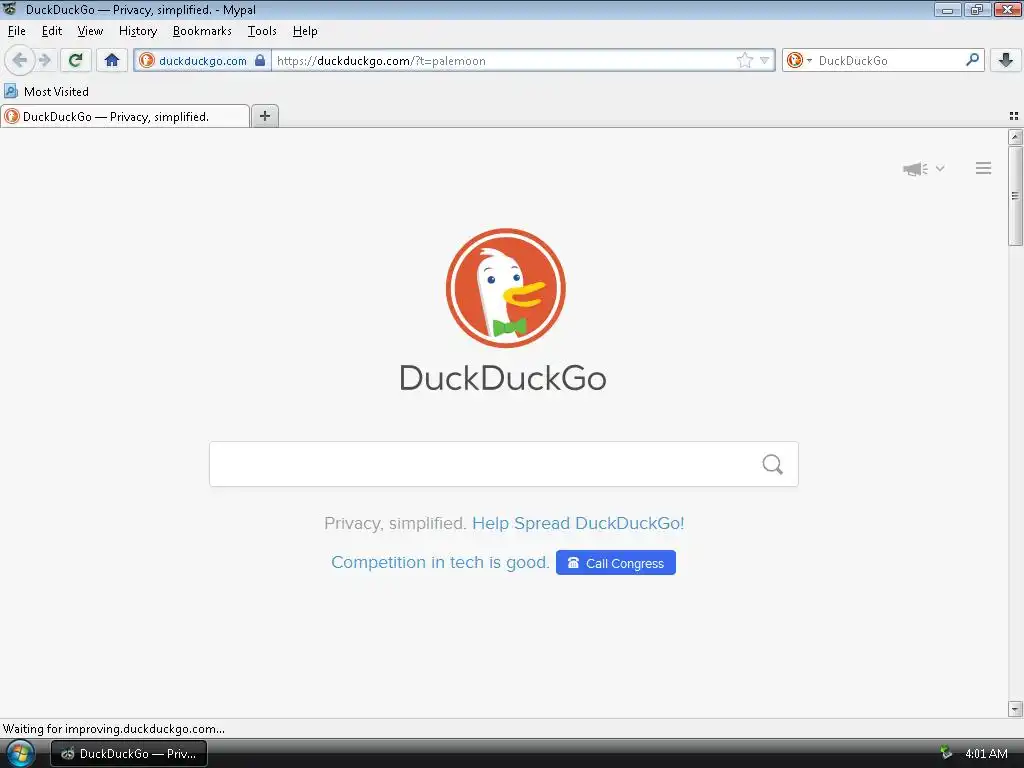Click the padlock site security icon
This screenshot has height=768, width=1024.
click(x=260, y=61)
